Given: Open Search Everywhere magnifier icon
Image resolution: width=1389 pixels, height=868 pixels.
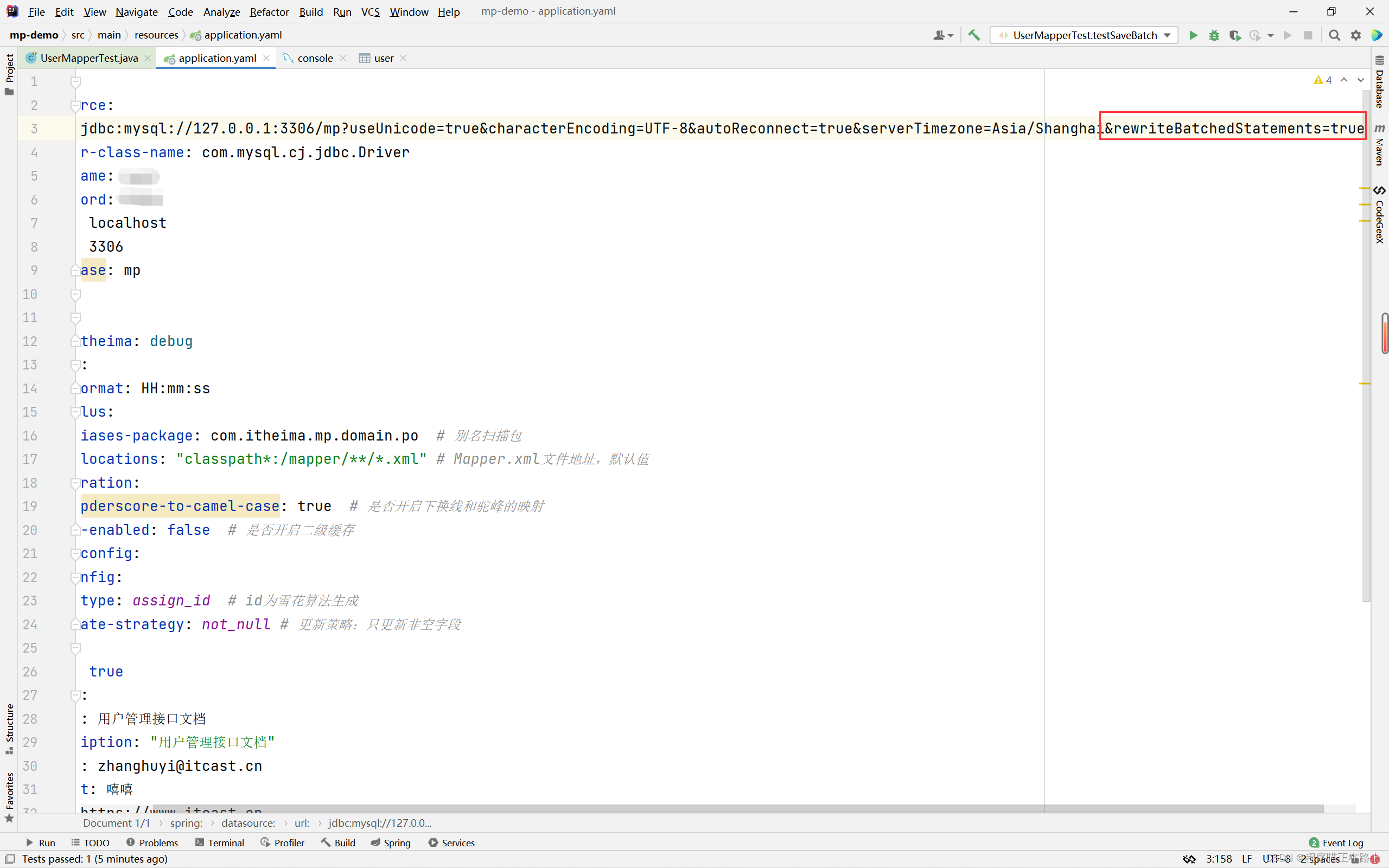Looking at the screenshot, I should pos(1335,36).
